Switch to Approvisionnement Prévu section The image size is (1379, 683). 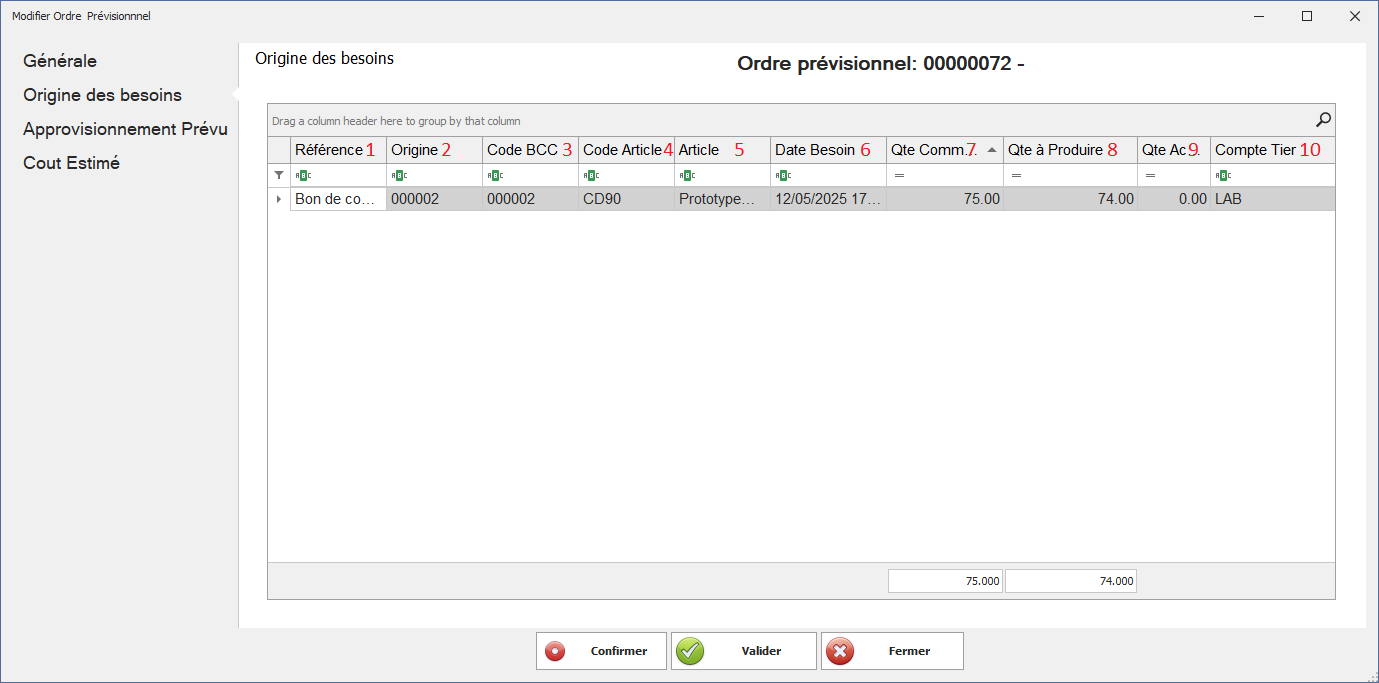[125, 129]
